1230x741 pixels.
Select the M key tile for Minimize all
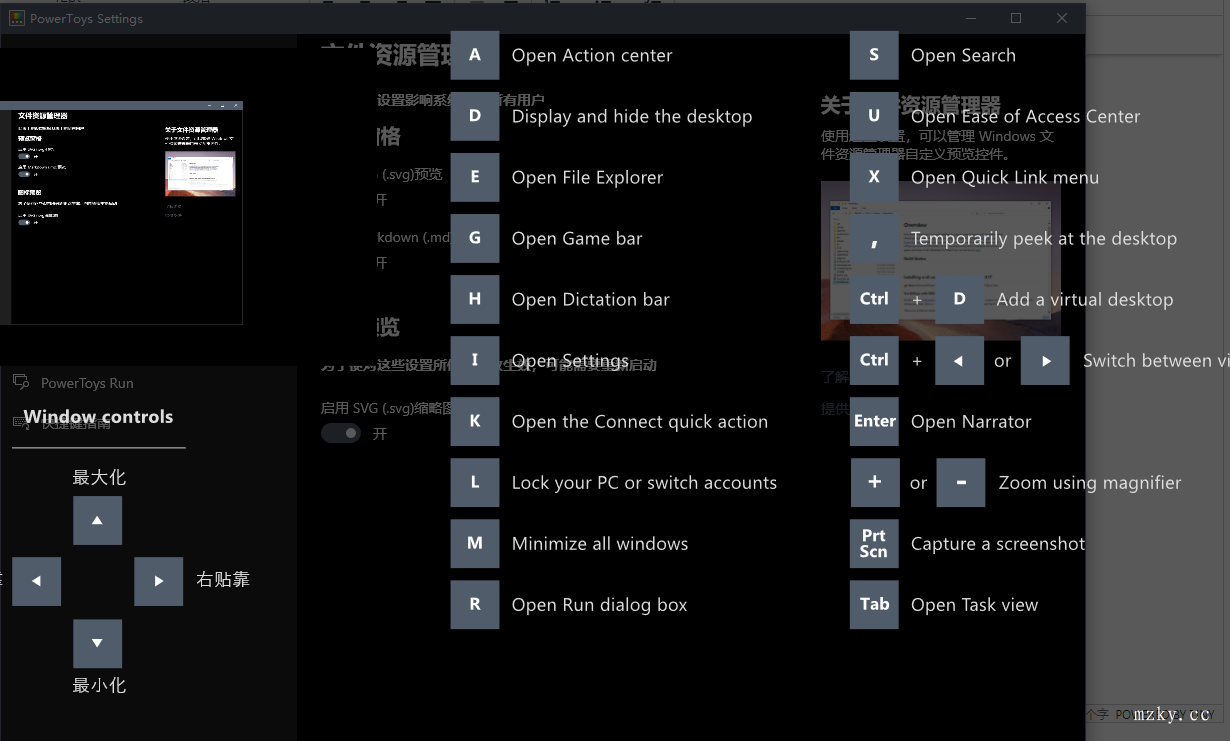(475, 543)
